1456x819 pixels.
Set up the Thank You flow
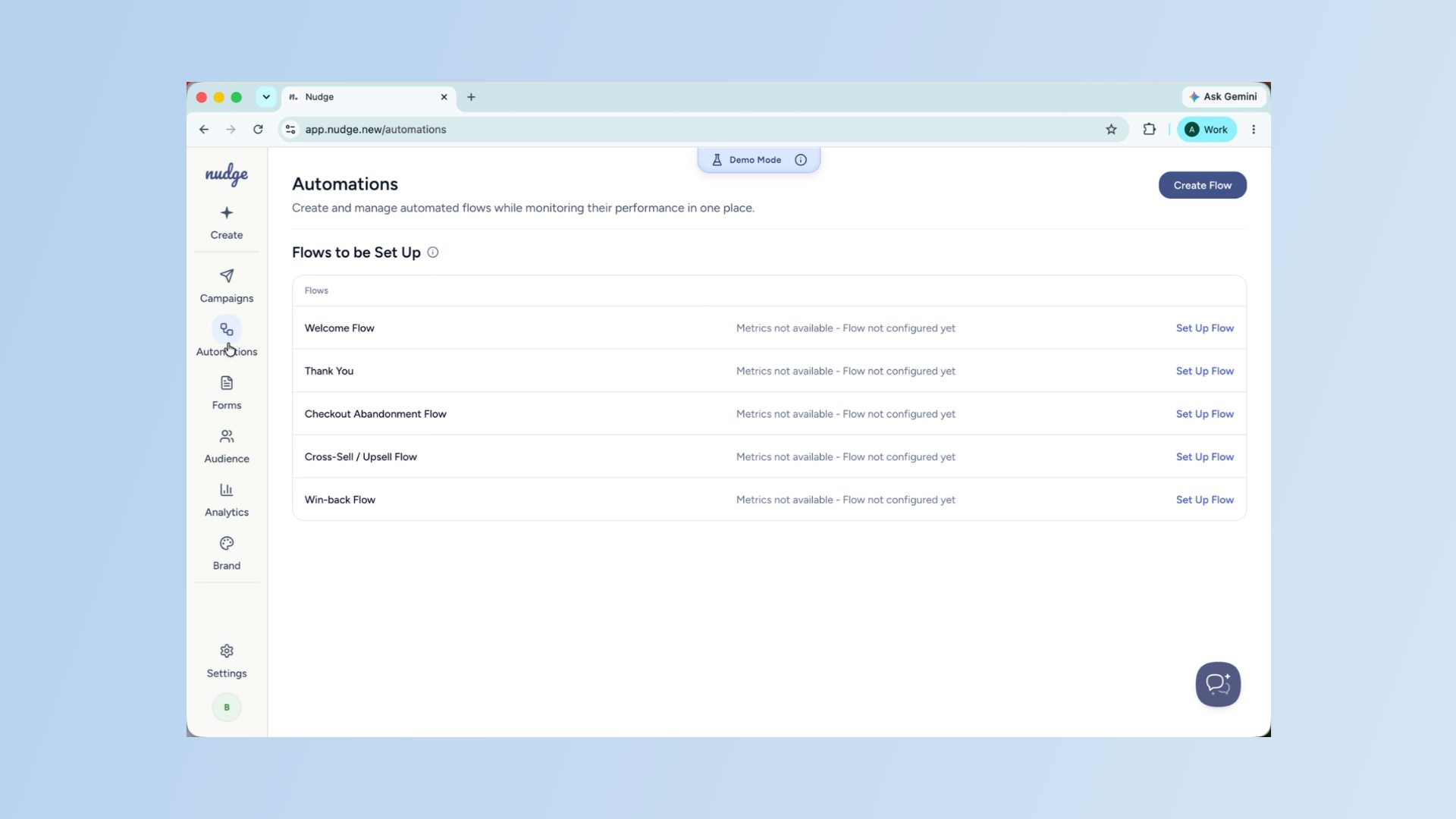(1205, 371)
